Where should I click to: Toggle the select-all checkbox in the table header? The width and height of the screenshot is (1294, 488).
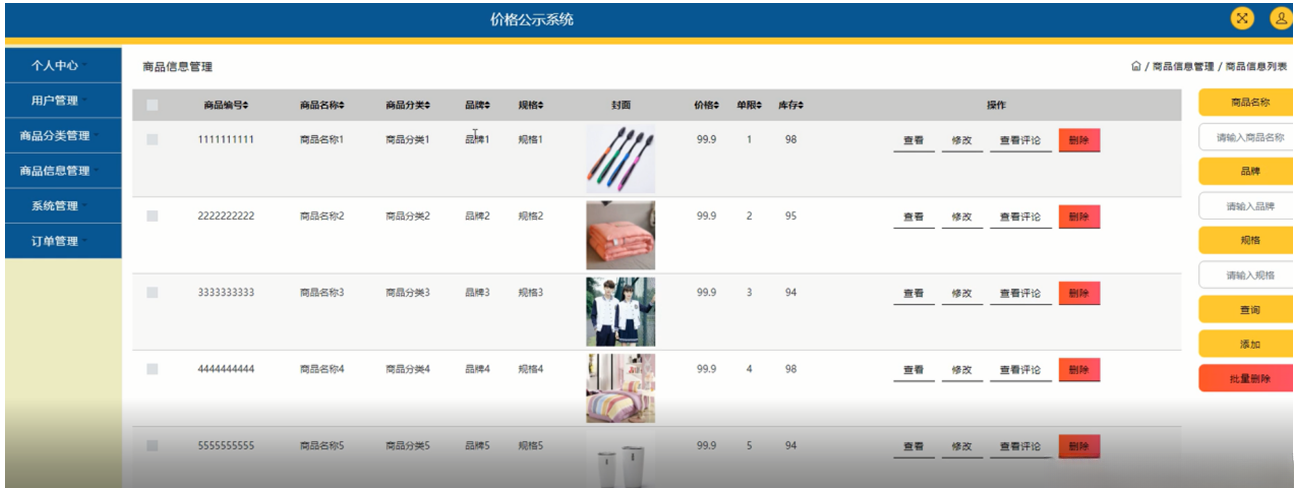(152, 105)
